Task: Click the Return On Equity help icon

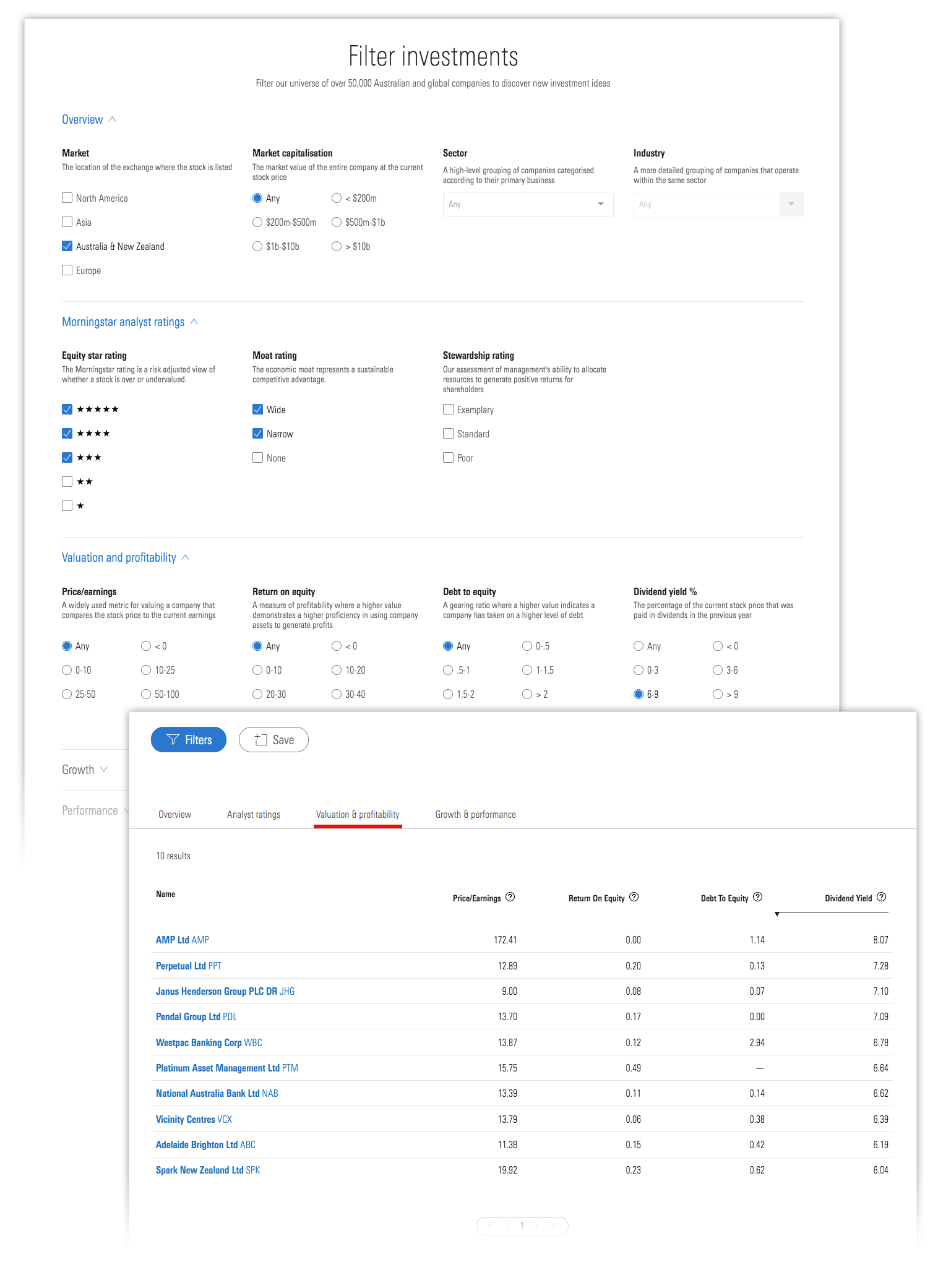Action: (634, 897)
